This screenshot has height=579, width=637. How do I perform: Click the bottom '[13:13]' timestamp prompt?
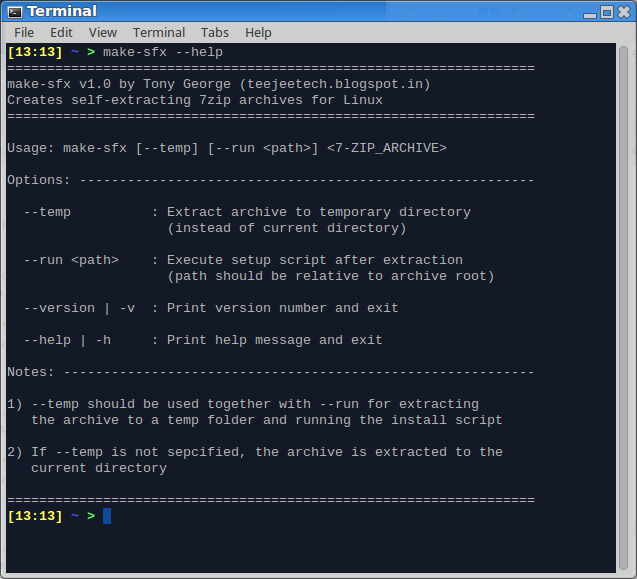click(x=35, y=516)
